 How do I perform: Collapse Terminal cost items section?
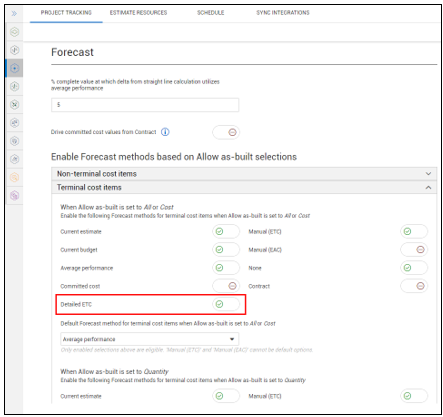(x=244, y=187)
